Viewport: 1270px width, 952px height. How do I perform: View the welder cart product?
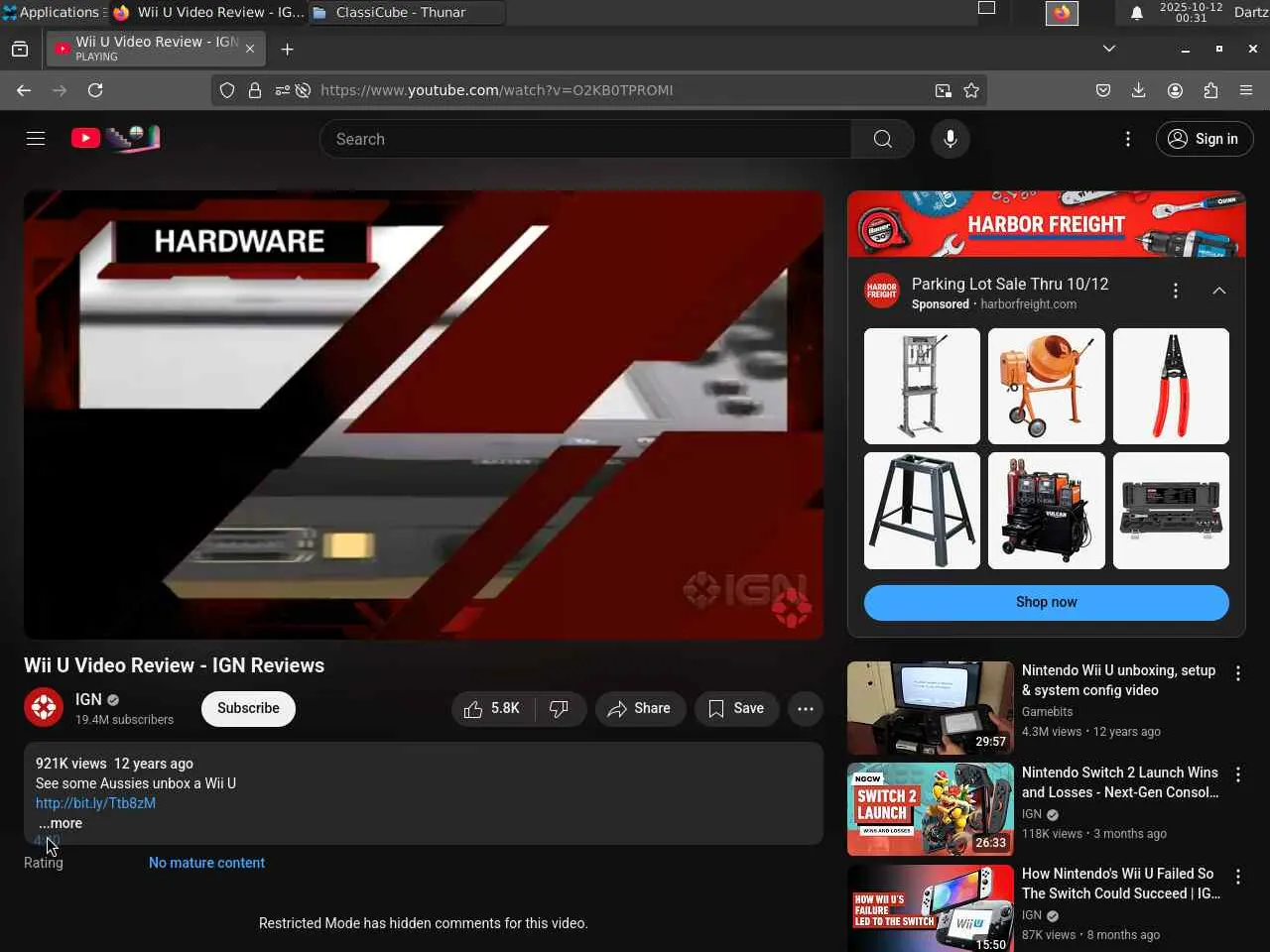coord(1047,511)
